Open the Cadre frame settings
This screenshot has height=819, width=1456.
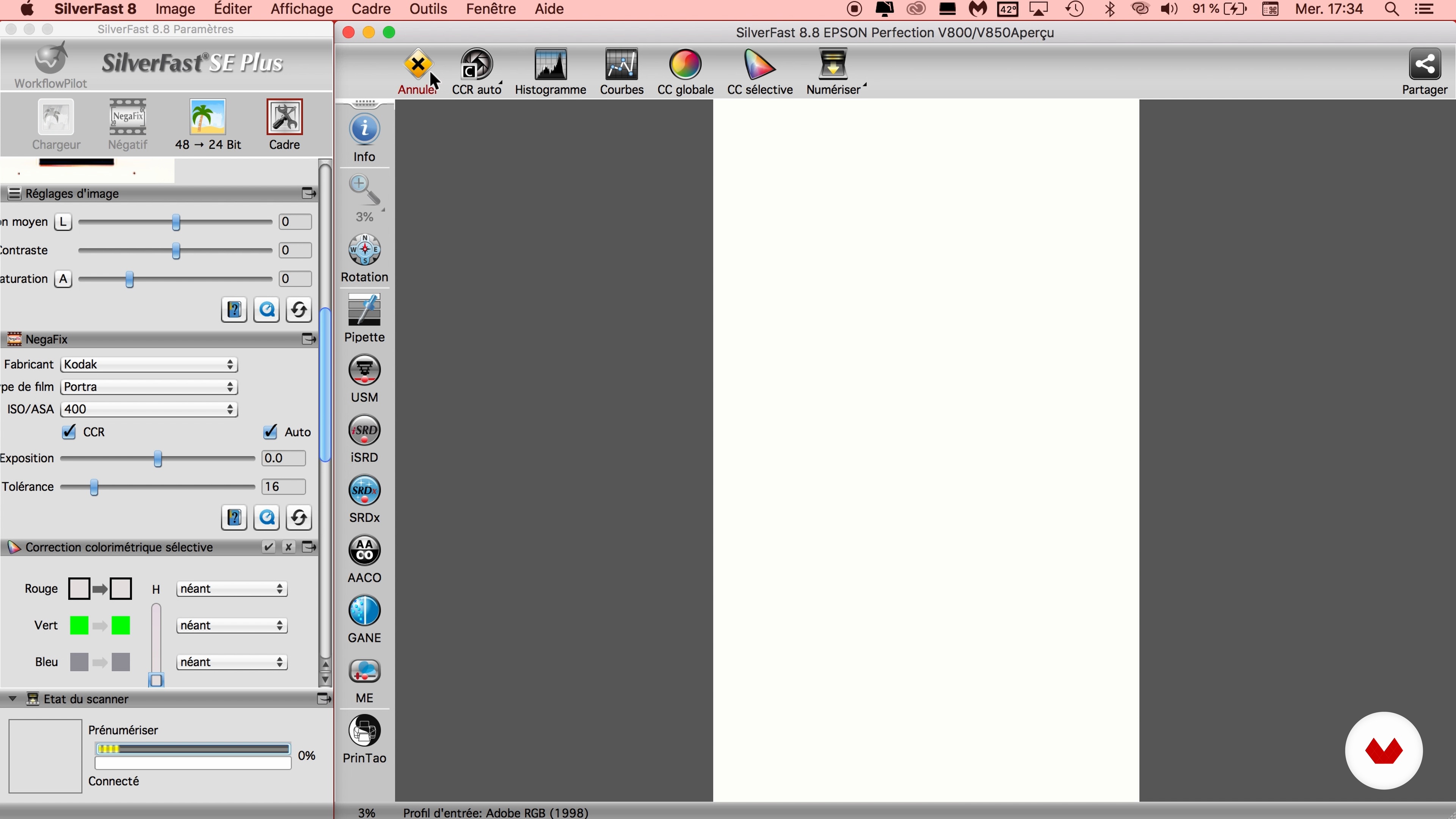pyautogui.click(x=284, y=117)
